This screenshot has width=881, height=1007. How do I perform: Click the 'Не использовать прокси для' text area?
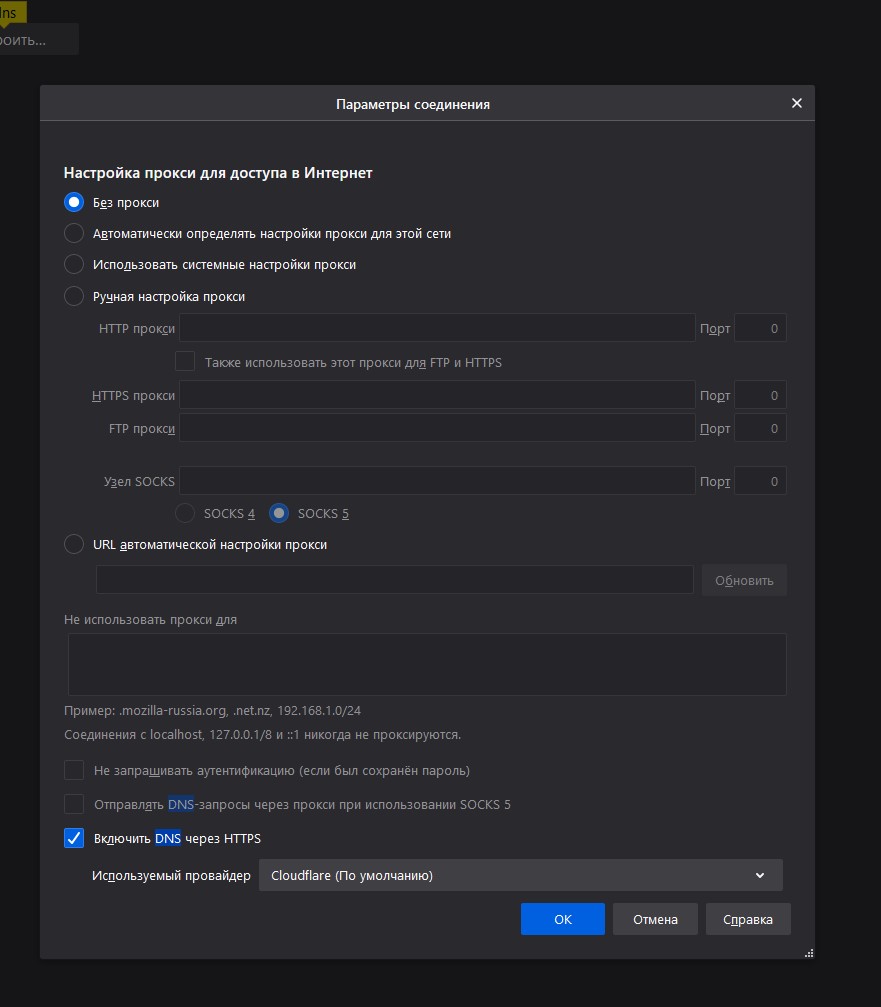427,664
